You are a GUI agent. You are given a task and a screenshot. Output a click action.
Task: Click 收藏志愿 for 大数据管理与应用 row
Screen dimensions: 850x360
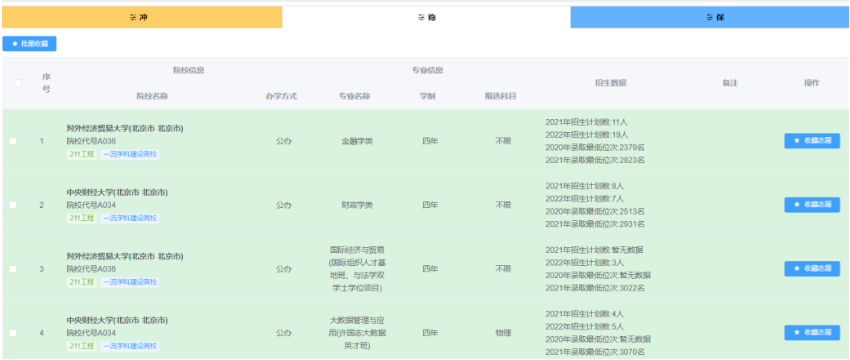click(812, 333)
